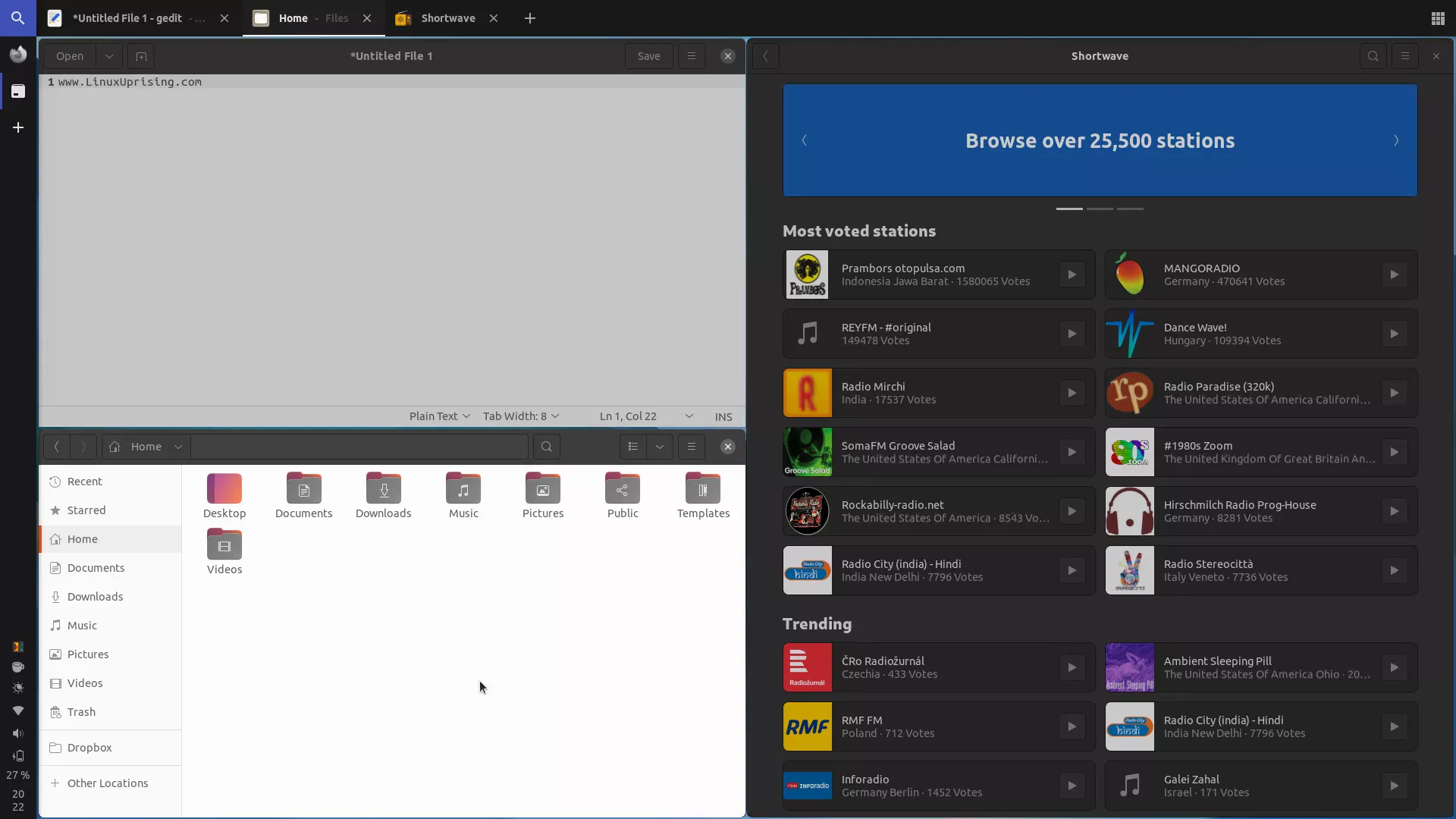
Task: Open the Desktop folder icon
Action: click(x=224, y=488)
